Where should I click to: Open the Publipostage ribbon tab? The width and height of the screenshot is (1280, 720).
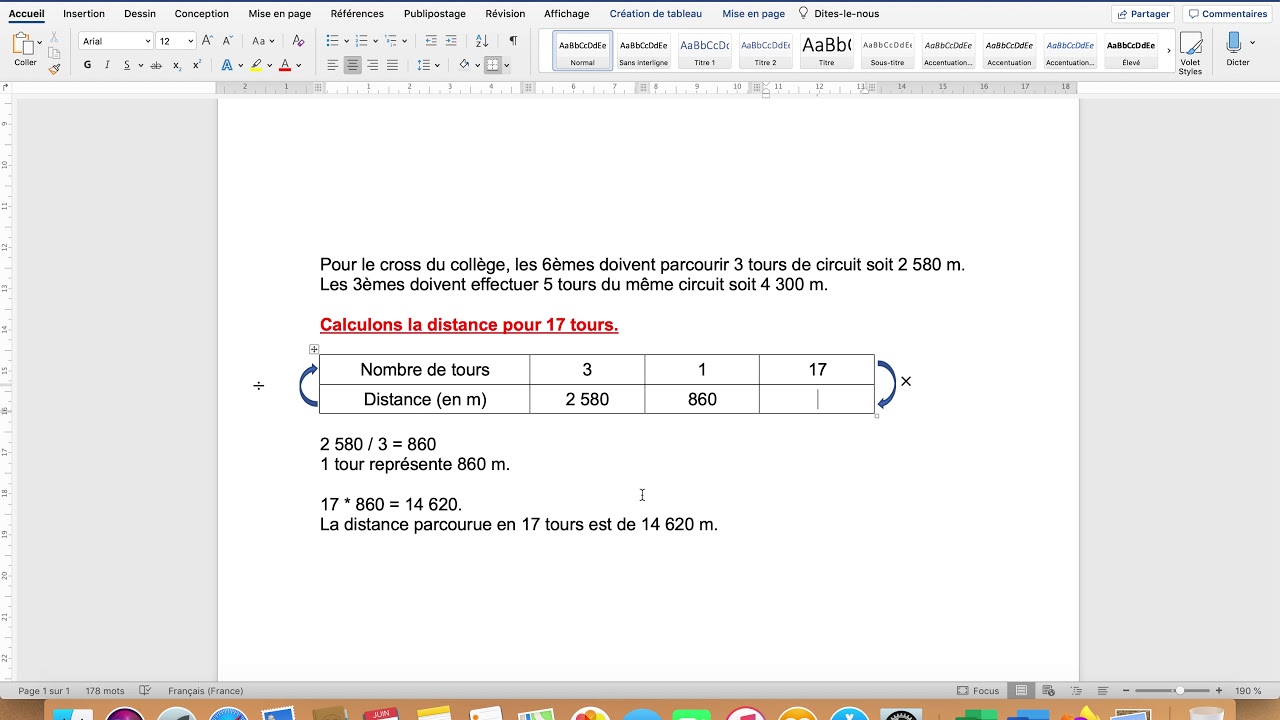click(435, 14)
